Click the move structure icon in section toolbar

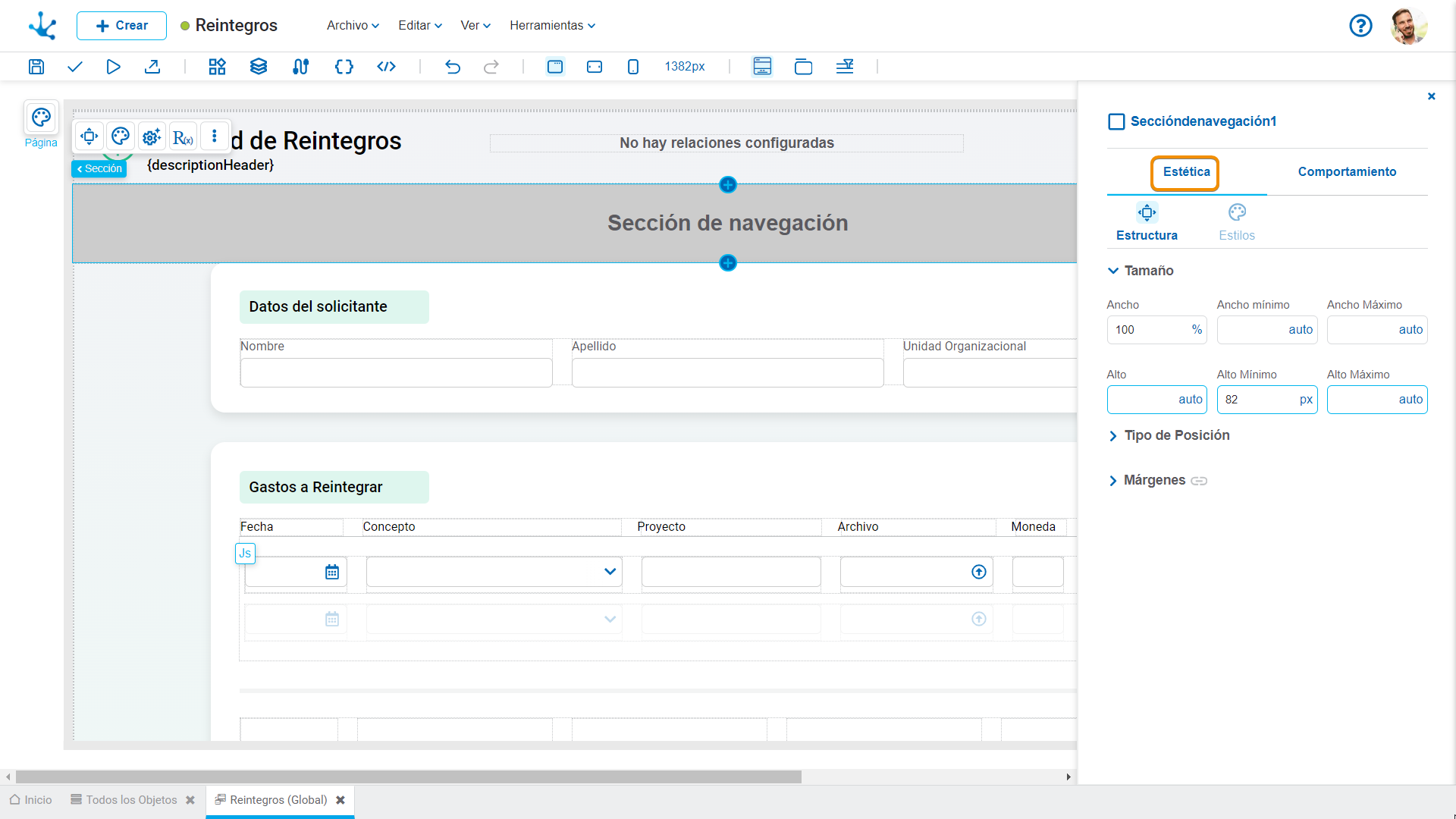(89, 136)
